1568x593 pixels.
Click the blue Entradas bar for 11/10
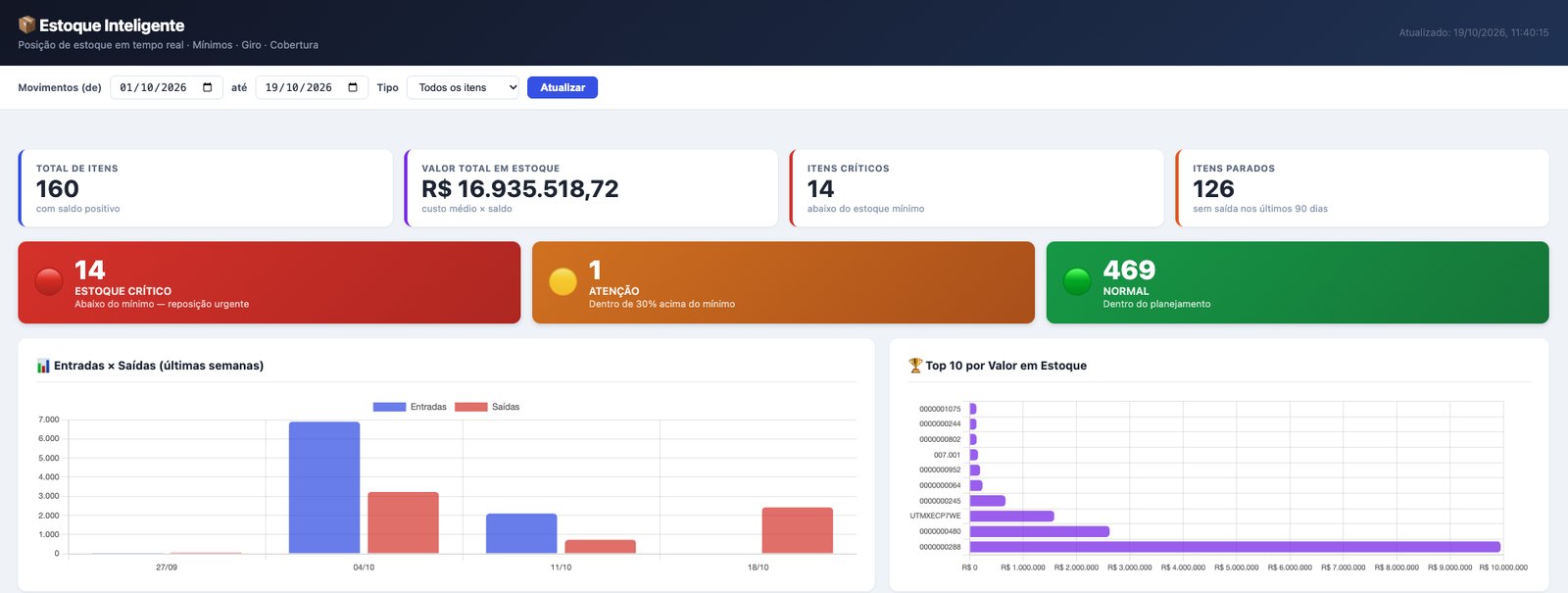521,534
